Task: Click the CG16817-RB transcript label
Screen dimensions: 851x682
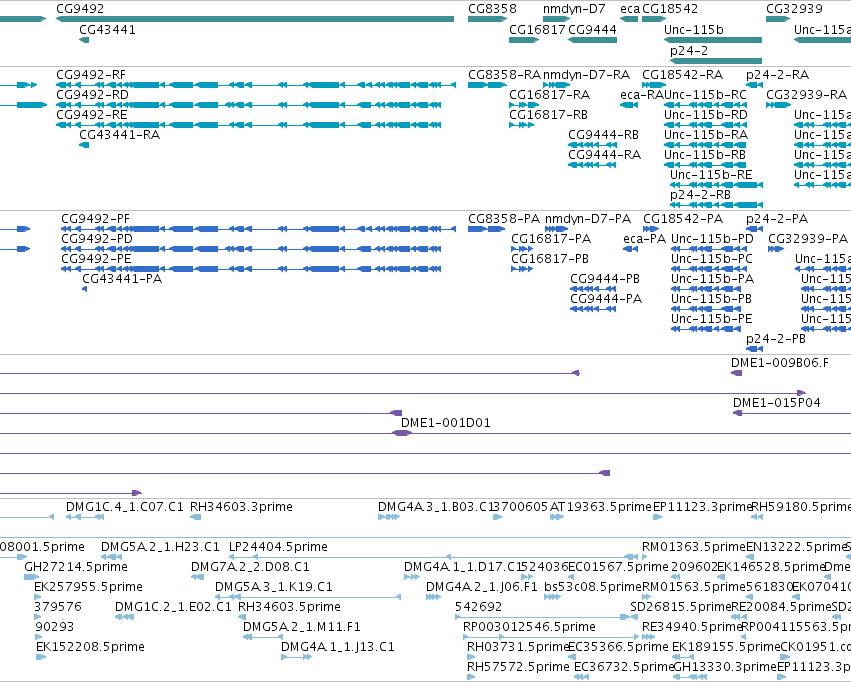Action: (548, 114)
